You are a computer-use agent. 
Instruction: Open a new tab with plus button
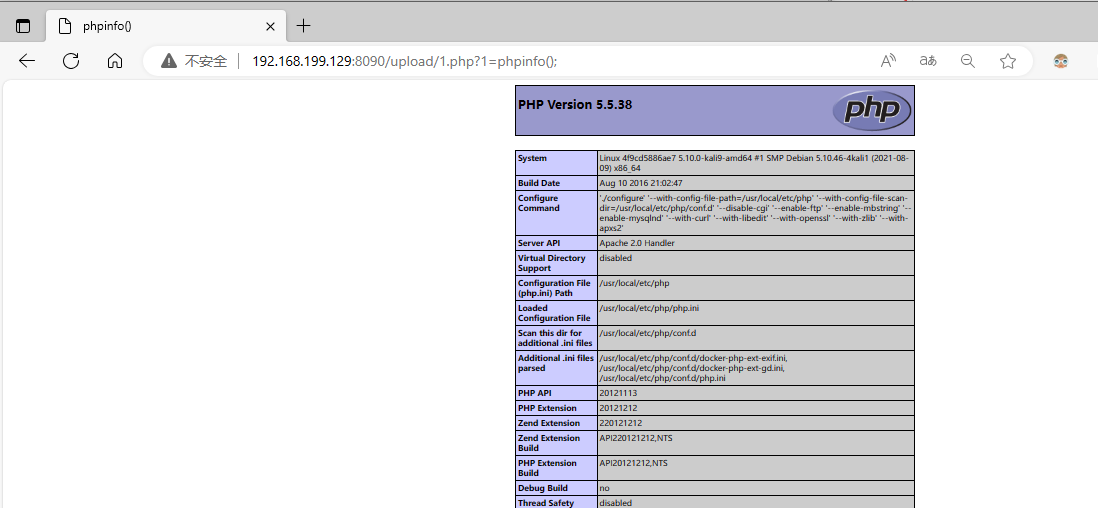[x=303, y=26]
